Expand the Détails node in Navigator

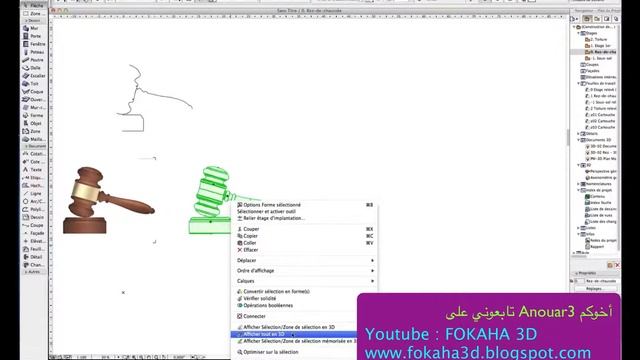[578, 133]
